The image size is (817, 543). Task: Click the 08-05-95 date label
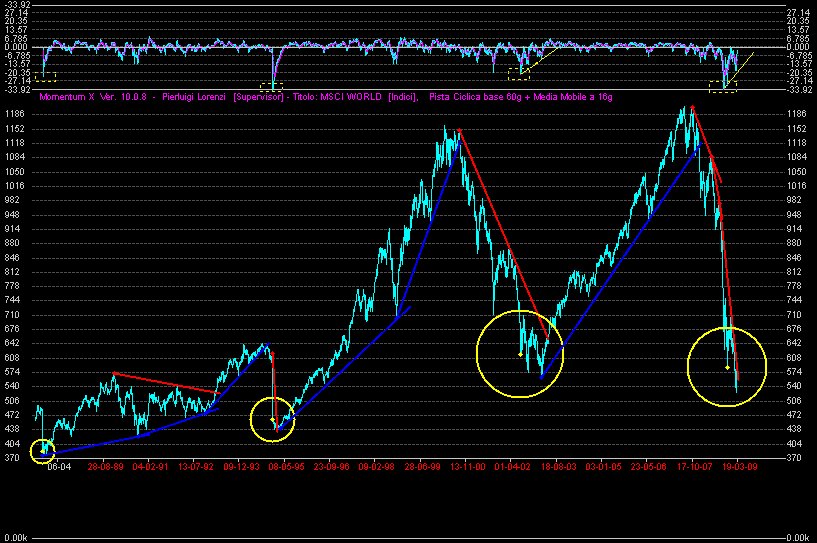[x=286, y=466]
